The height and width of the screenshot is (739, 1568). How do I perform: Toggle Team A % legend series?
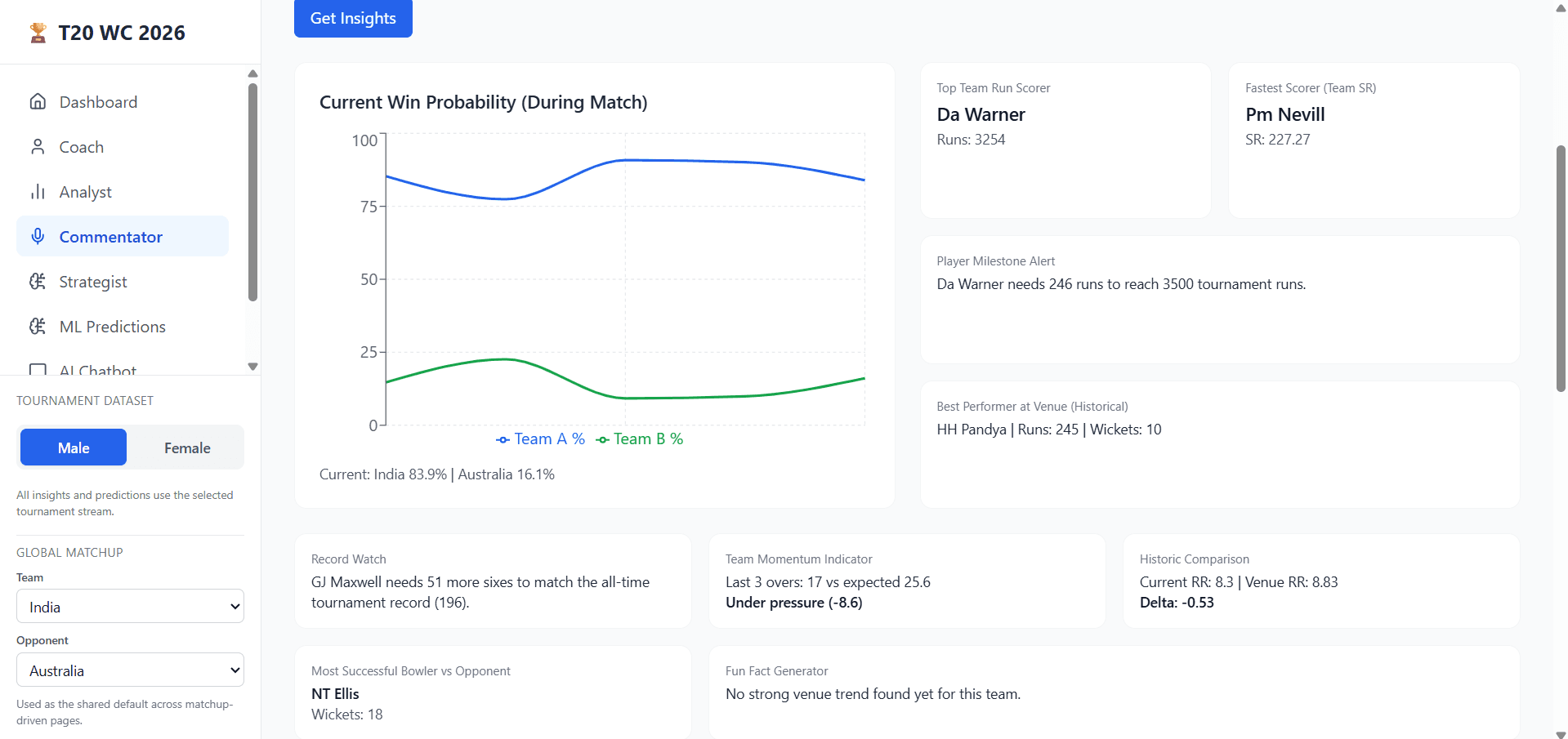[x=541, y=439]
